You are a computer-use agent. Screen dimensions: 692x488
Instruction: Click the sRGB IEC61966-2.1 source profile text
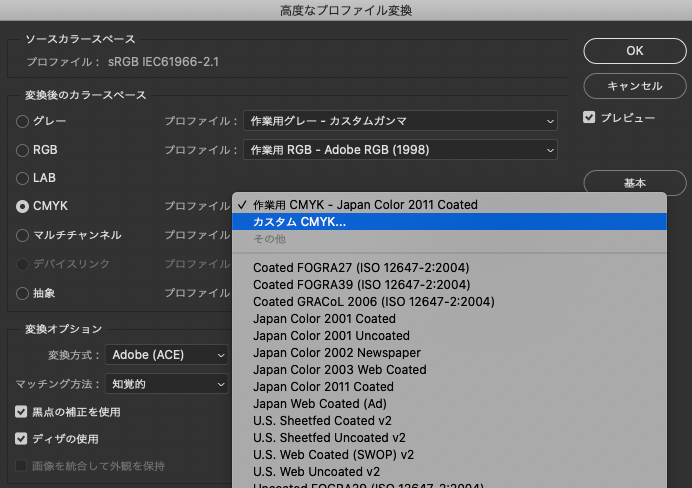pos(163,62)
